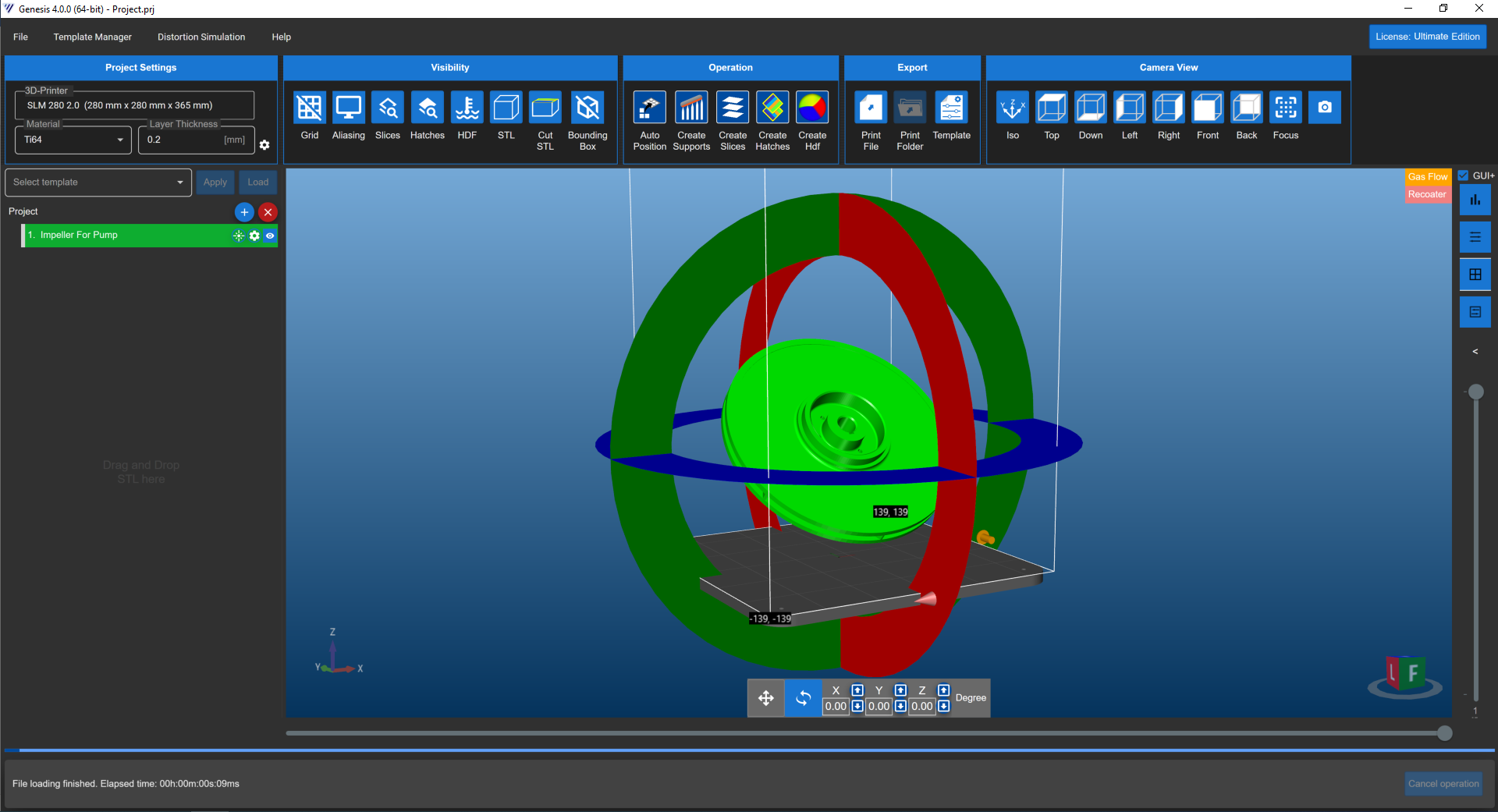Collapse the right side panel with the arrow
The image size is (1498, 812).
(1475, 352)
